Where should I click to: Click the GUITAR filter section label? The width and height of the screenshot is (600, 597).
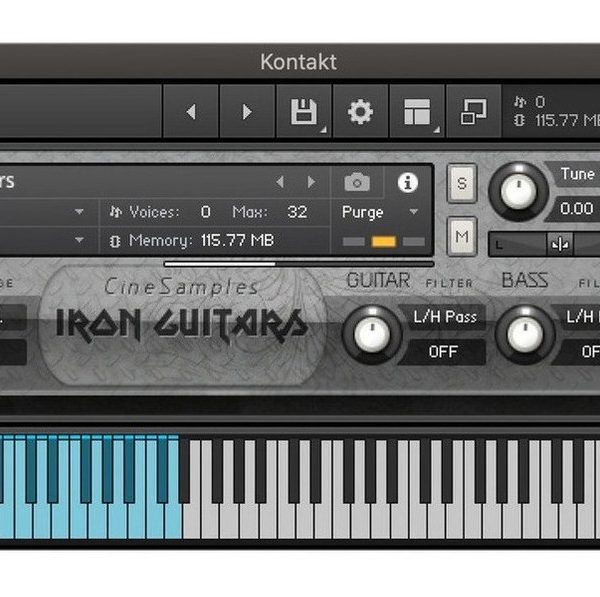pos(378,281)
